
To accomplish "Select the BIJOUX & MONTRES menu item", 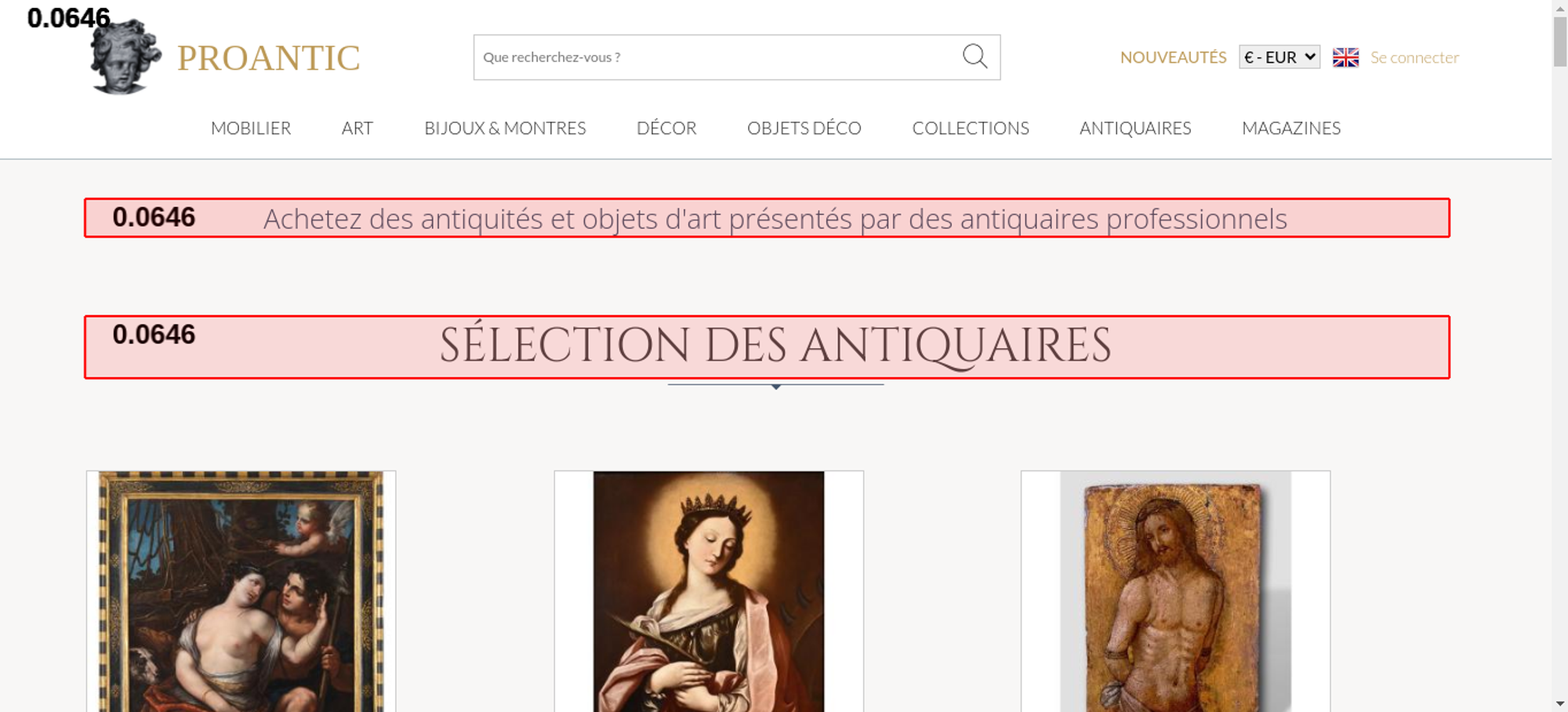I will [x=505, y=128].
